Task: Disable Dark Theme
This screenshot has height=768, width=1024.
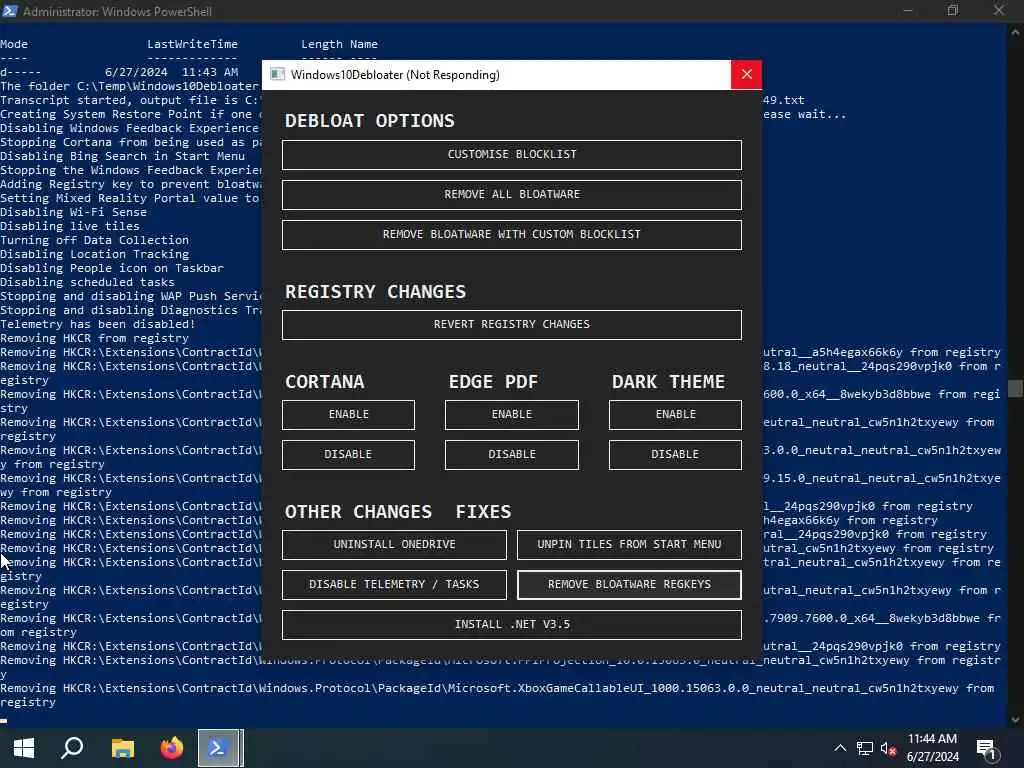Action: [x=675, y=455]
